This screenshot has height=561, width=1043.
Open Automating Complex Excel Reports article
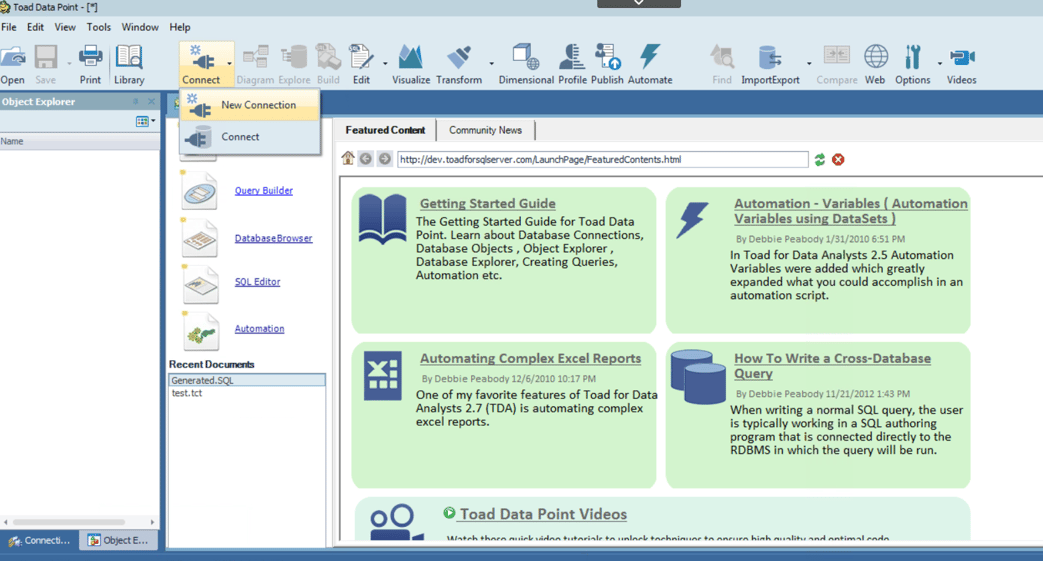click(x=530, y=358)
